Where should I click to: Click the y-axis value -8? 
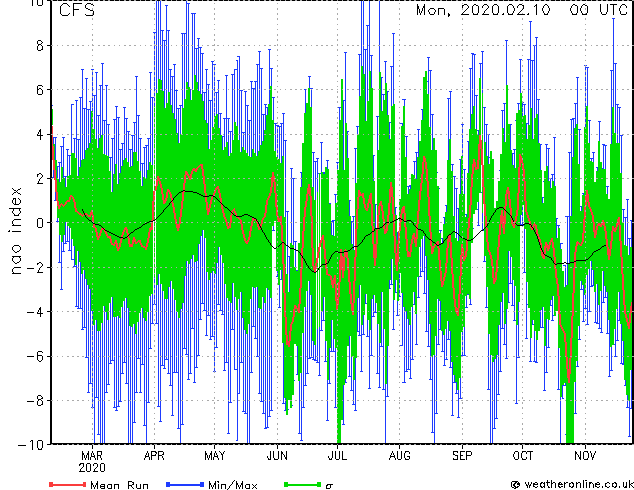tap(35, 401)
